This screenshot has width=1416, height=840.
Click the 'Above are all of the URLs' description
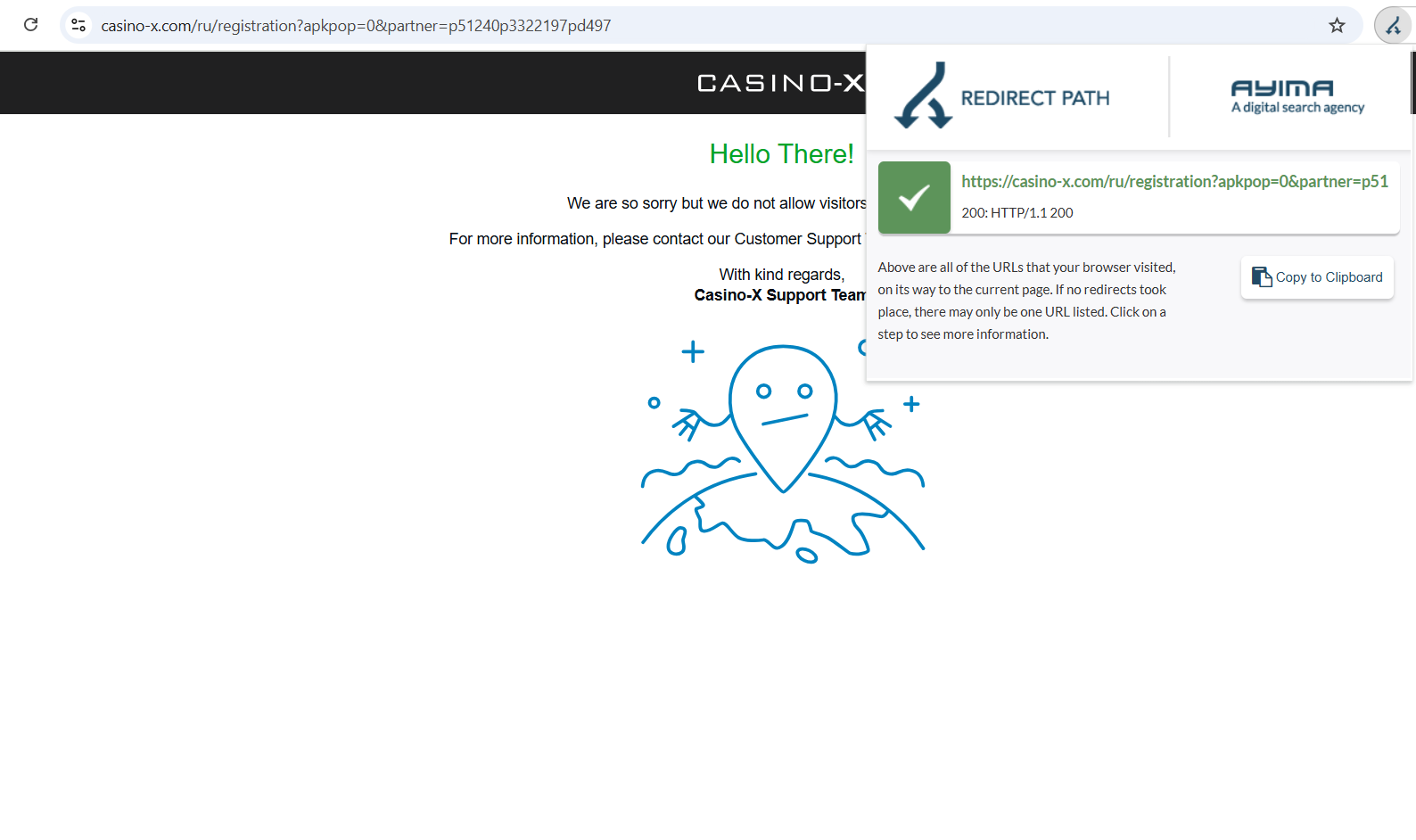(x=1027, y=301)
